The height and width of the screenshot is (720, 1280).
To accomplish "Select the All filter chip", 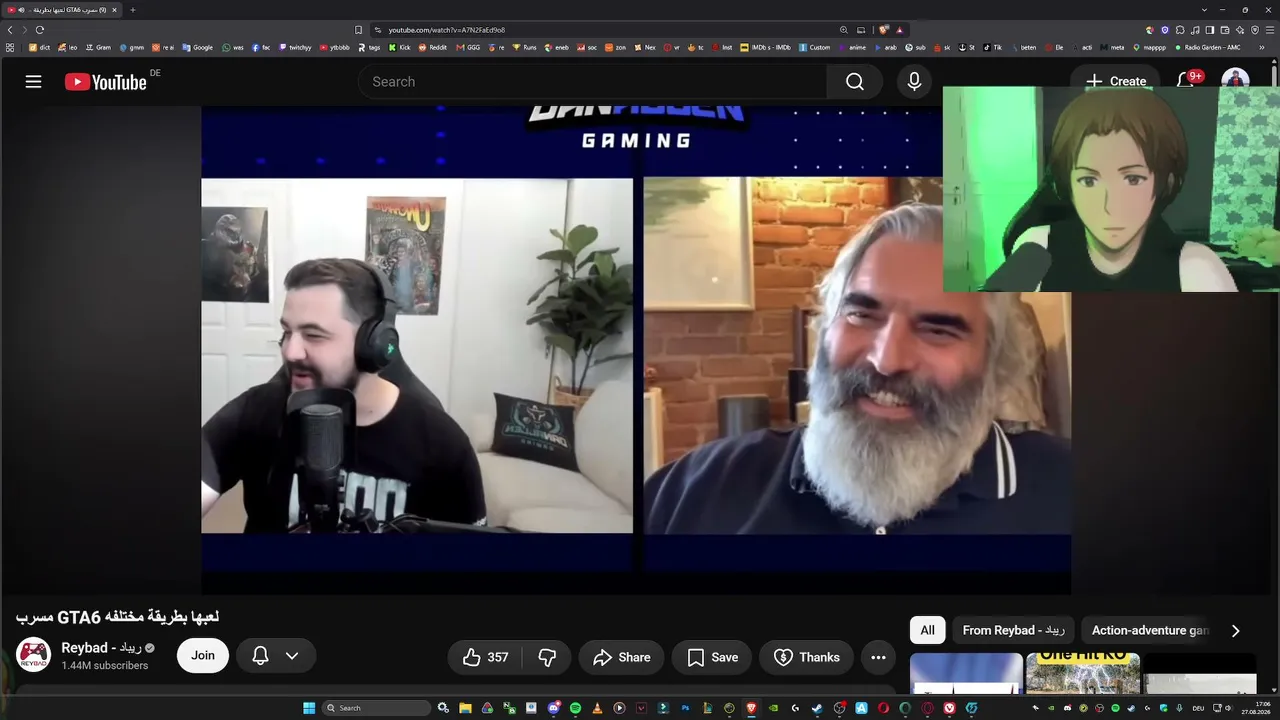I will 927,630.
